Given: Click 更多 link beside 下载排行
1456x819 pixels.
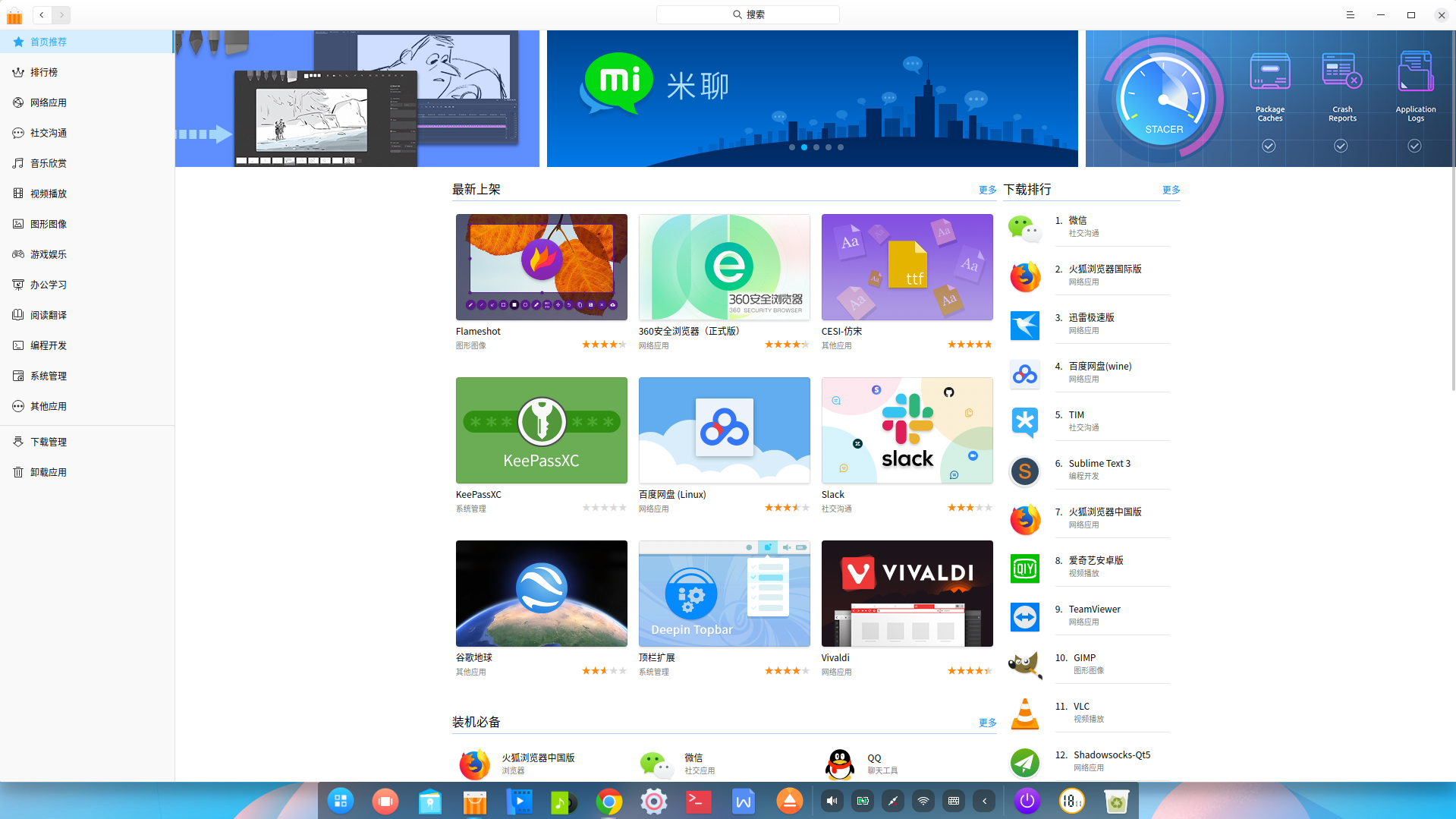Looking at the screenshot, I should 1171,190.
